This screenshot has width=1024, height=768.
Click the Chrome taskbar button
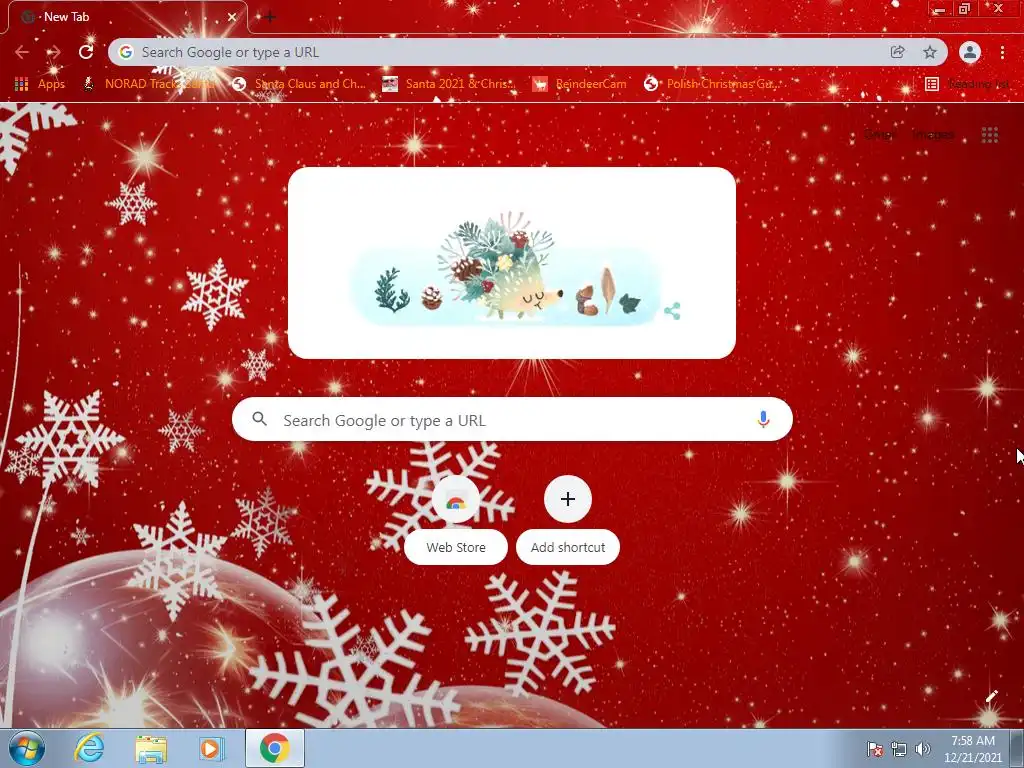pyautogui.click(x=274, y=748)
